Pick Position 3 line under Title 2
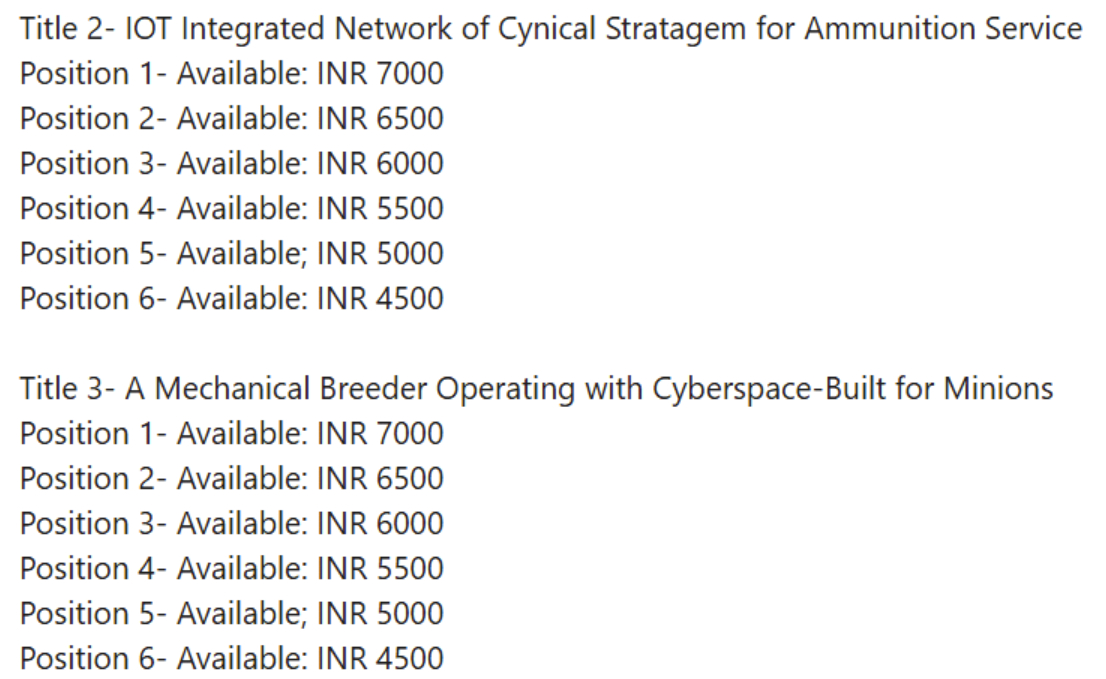Image resolution: width=1106 pixels, height=679 pixels. pyautogui.click(x=231, y=164)
